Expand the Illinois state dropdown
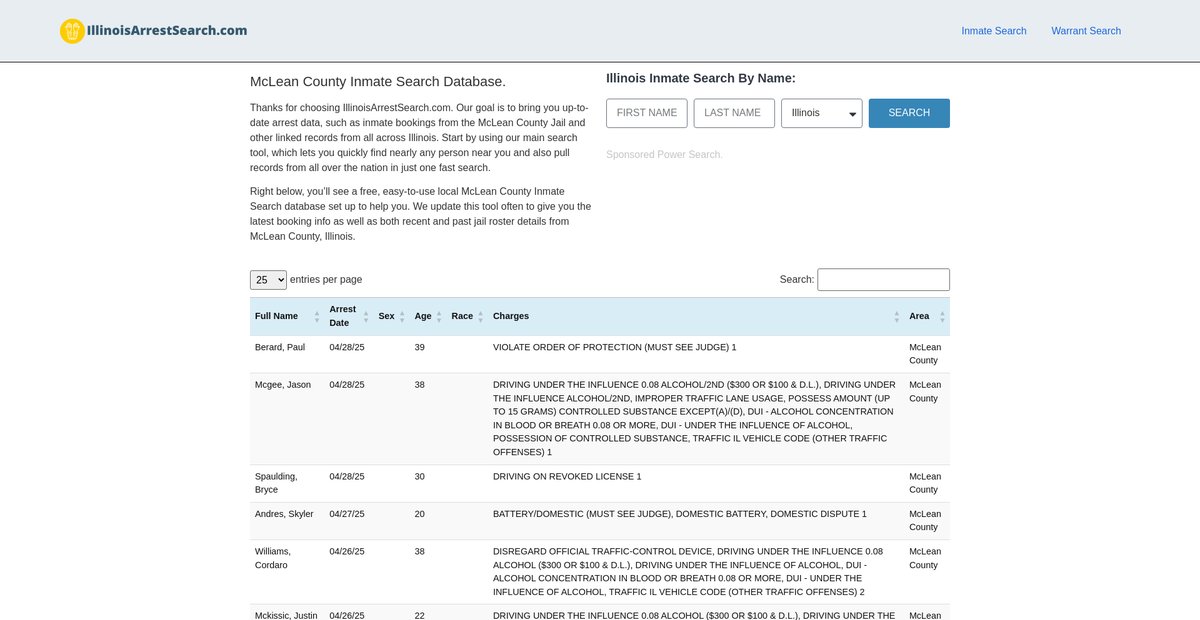 tap(821, 113)
